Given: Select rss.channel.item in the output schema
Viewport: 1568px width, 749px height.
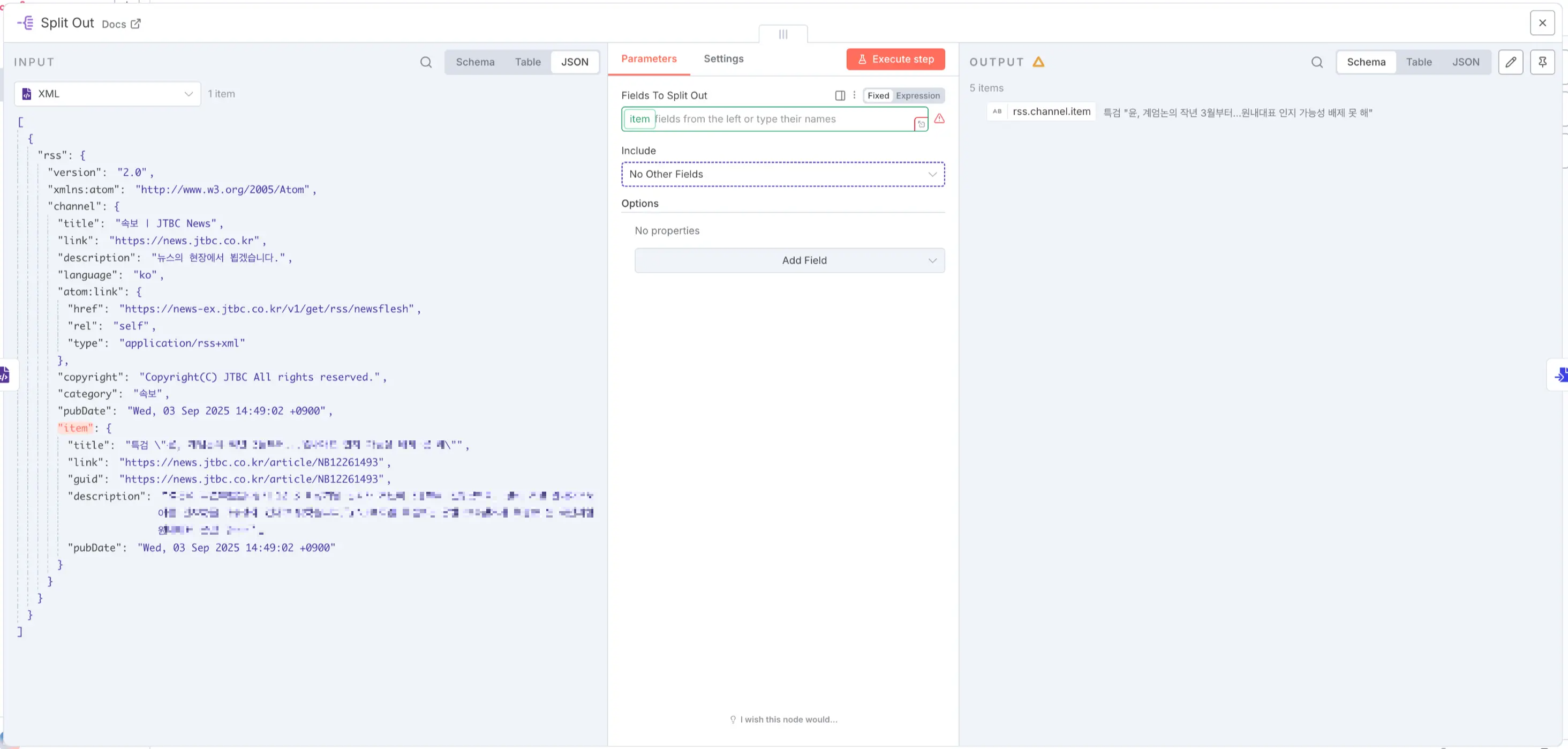Looking at the screenshot, I should 1051,111.
